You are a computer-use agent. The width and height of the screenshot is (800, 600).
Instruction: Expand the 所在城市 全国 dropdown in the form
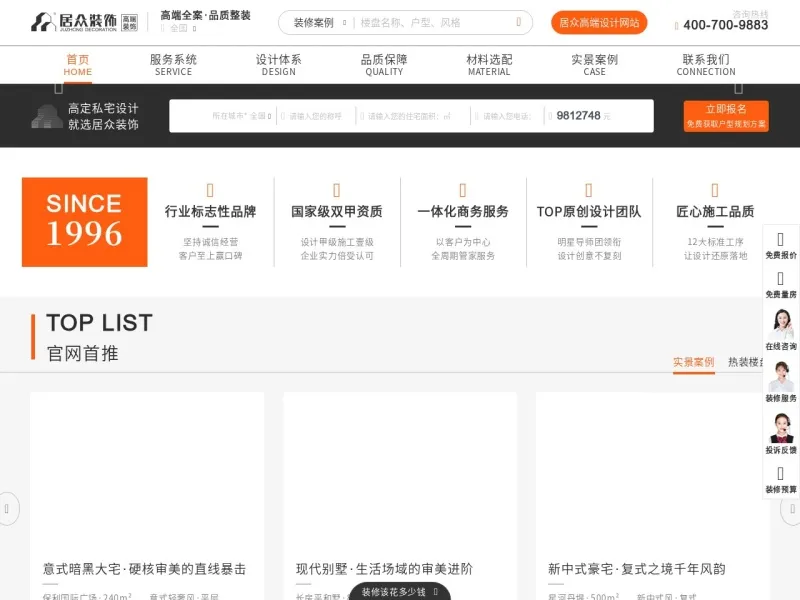[x=242, y=116]
